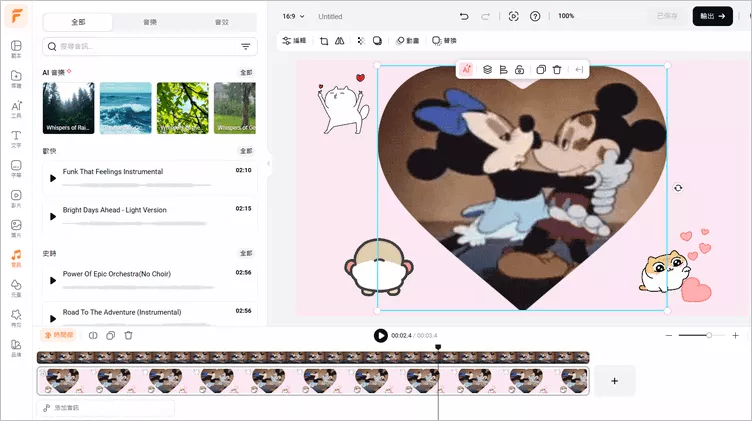Select the green leaves AI music thumbnail
Screen dimensions: 752x421
(x=183, y=108)
